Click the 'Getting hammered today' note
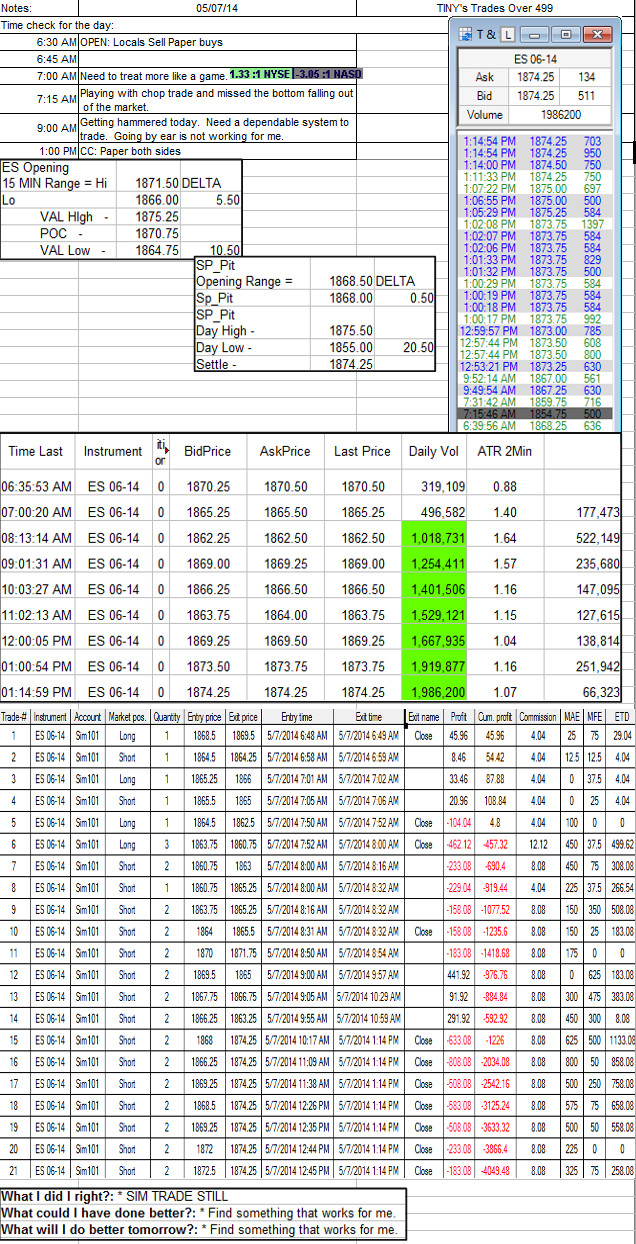This screenshot has height=1244, width=636. (x=217, y=129)
